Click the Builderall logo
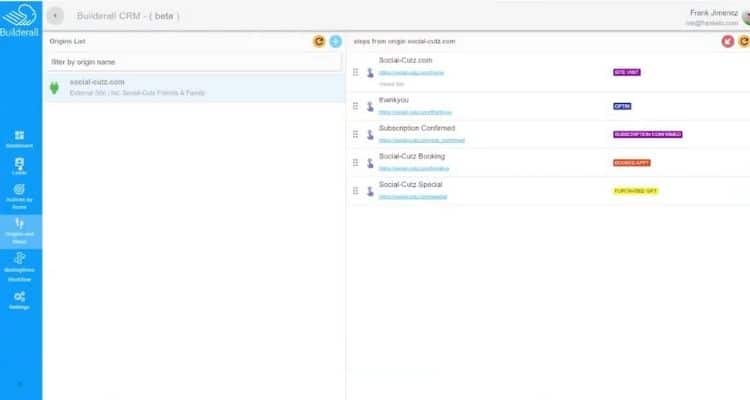The height and width of the screenshot is (400, 750). pos(19,20)
